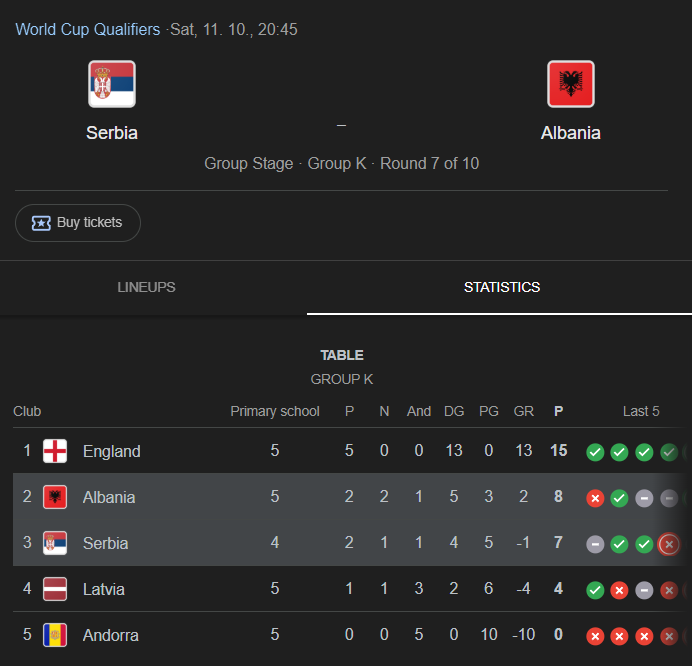Click Albania's flag in the group table
The width and height of the screenshot is (692, 666).
(55, 497)
